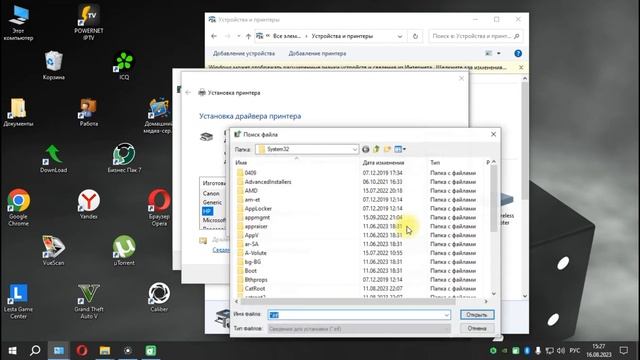Click the up arrow in Devices window
Screen dimensions: 640x360
(248, 36)
